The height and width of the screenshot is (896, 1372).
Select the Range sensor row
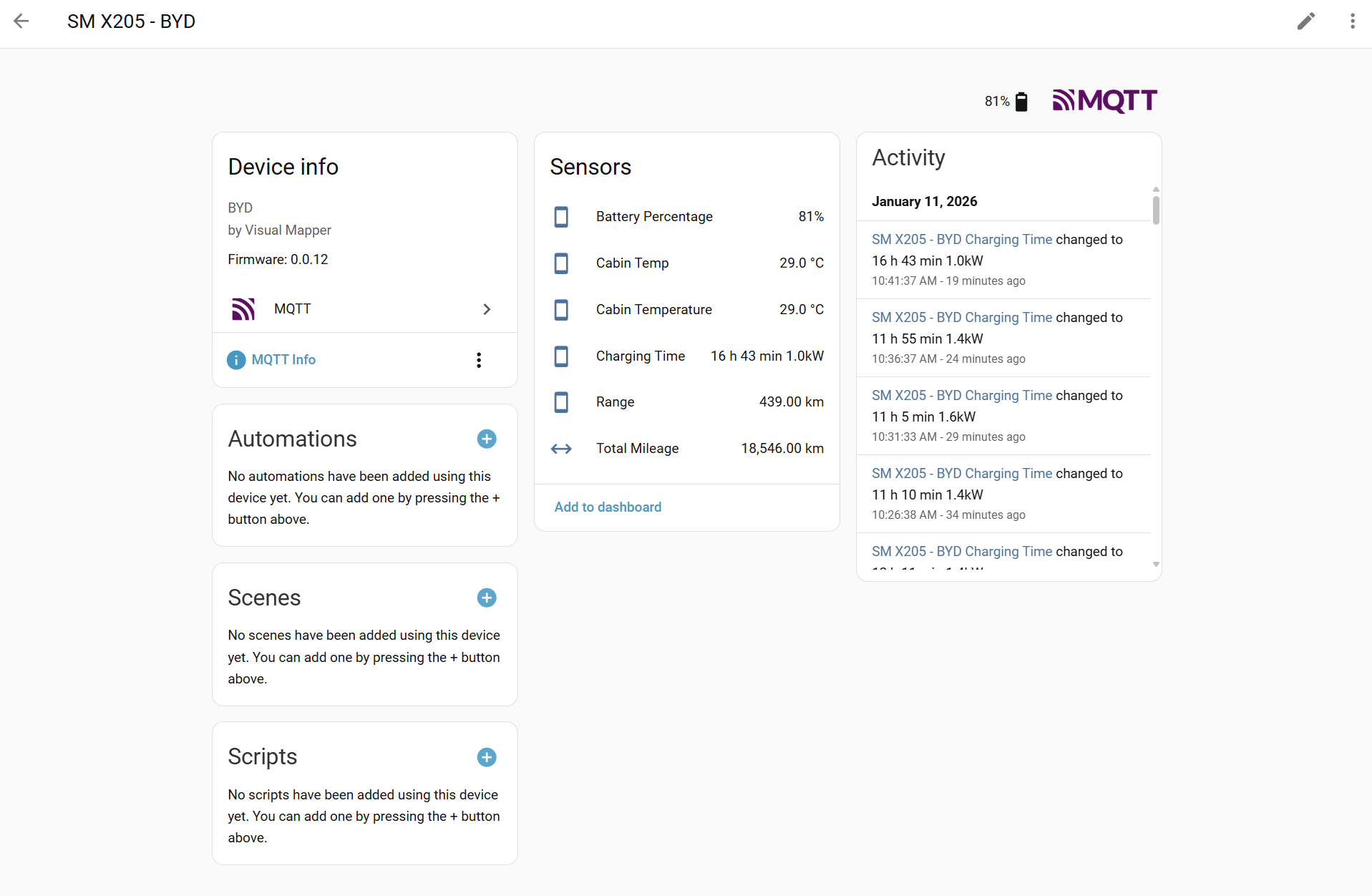click(687, 401)
